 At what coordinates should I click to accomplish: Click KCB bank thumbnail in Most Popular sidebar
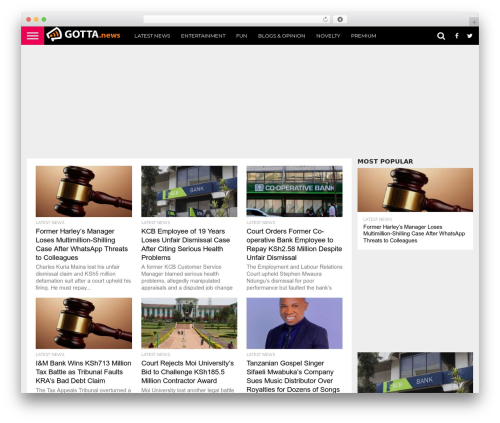click(415, 372)
